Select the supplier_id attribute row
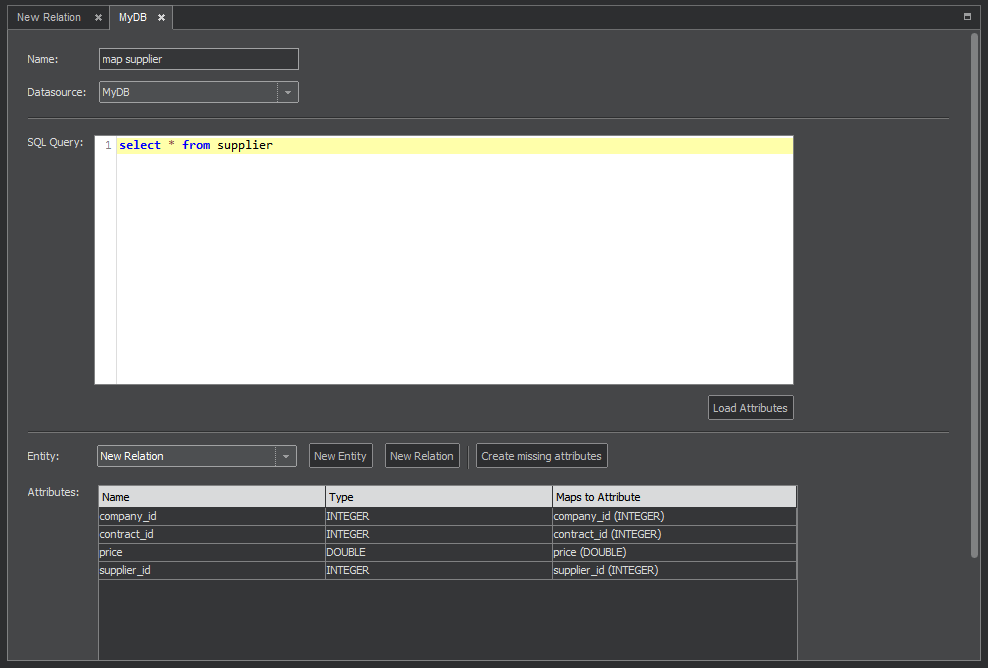The image size is (988, 668). (x=211, y=570)
